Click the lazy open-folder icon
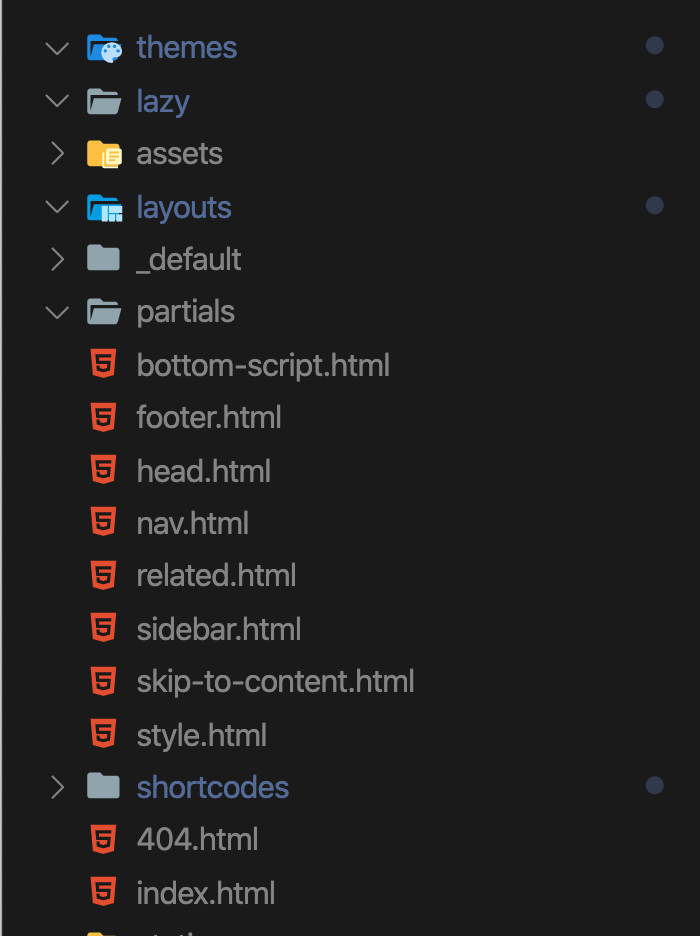The height and width of the screenshot is (936, 700). 104,101
